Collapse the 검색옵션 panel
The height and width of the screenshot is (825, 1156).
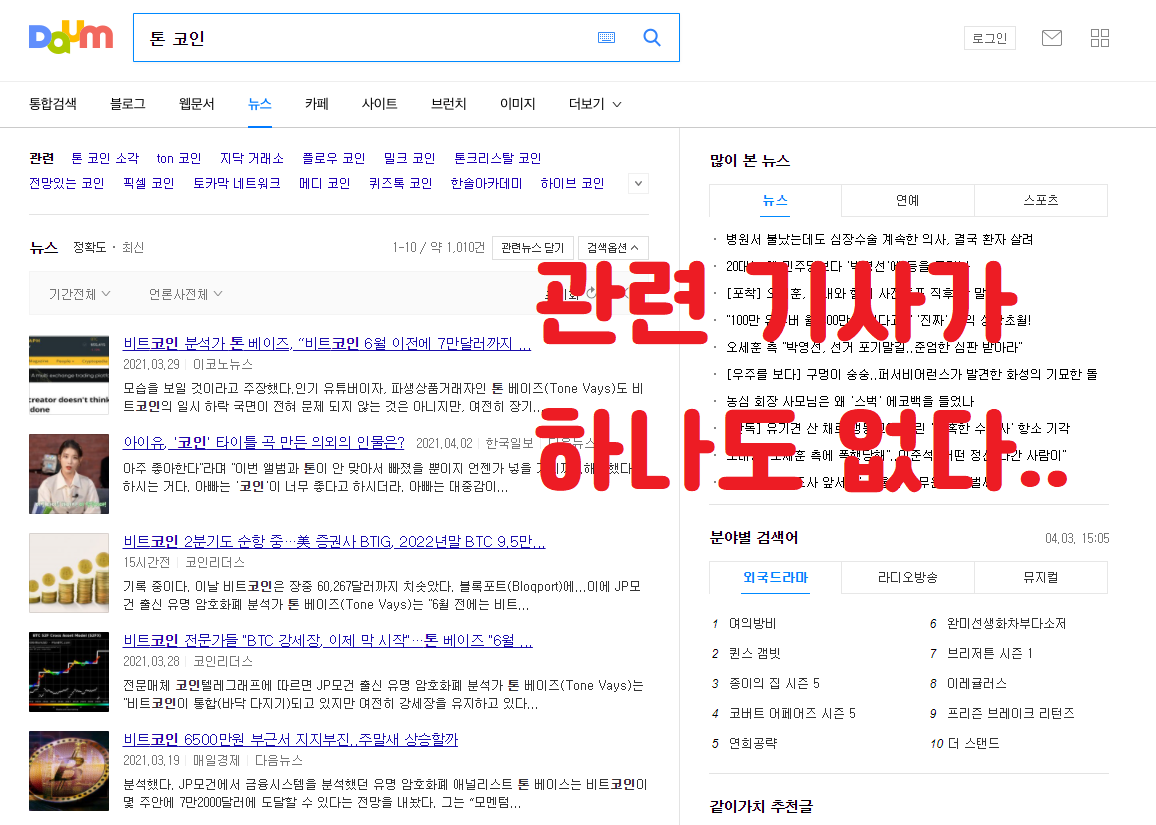pos(613,248)
